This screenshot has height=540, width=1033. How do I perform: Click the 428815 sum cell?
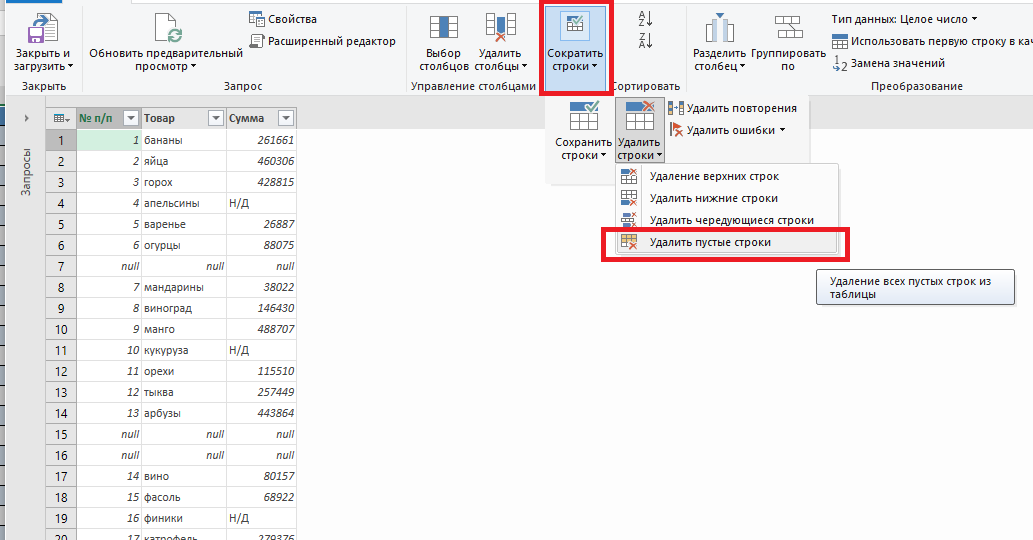261,182
